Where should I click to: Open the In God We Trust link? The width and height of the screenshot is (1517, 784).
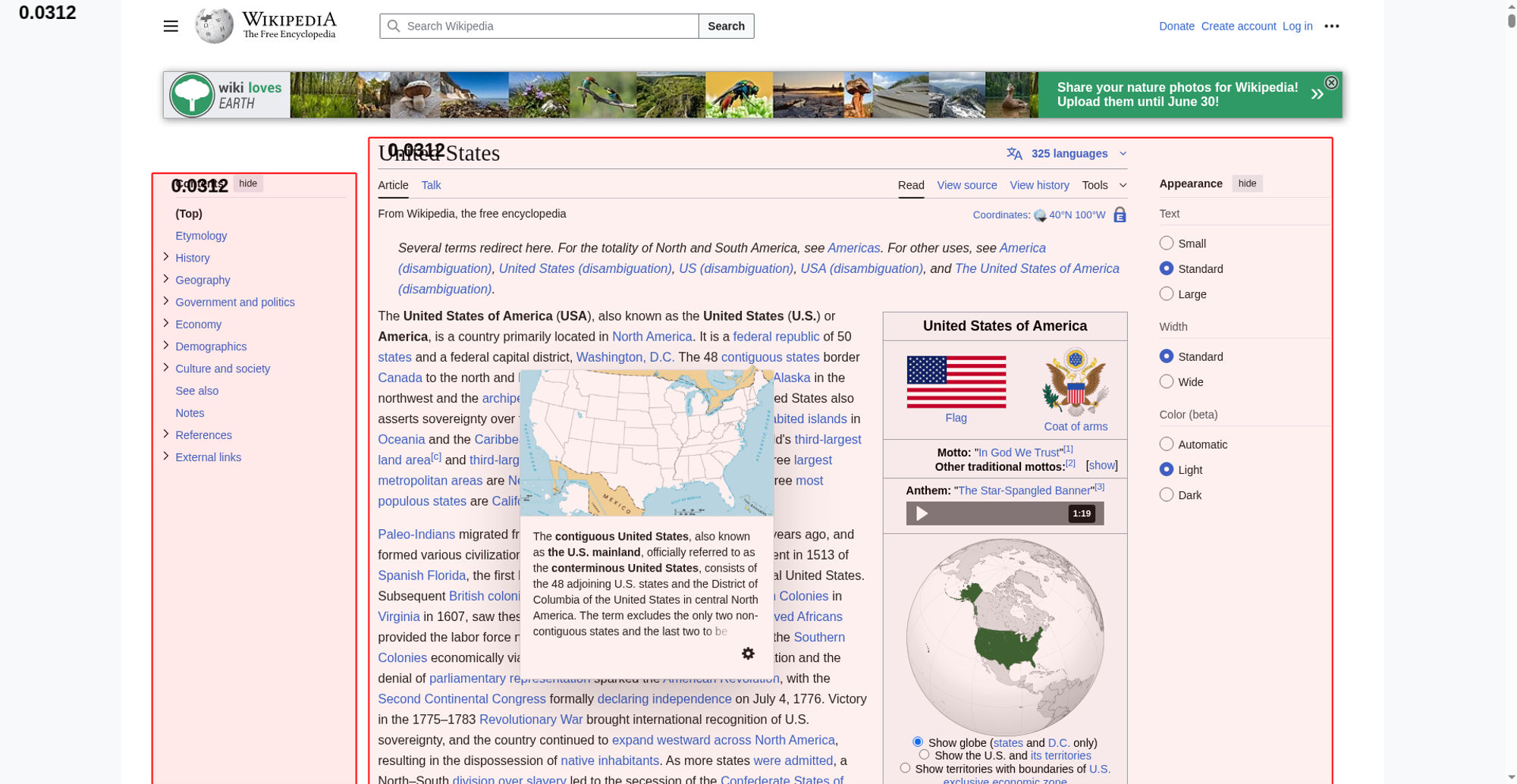coord(1019,453)
